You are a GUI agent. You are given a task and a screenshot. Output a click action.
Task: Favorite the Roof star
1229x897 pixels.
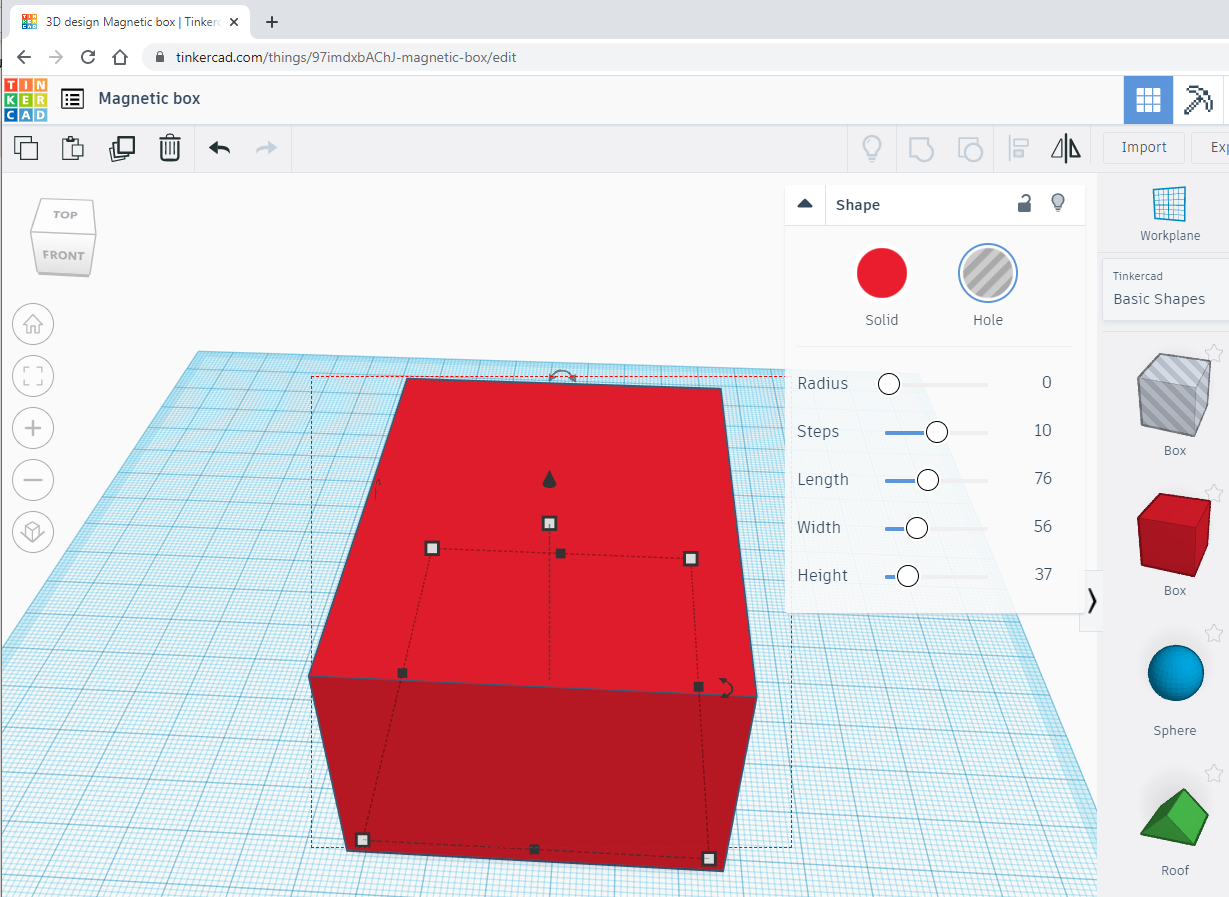coord(1214,773)
